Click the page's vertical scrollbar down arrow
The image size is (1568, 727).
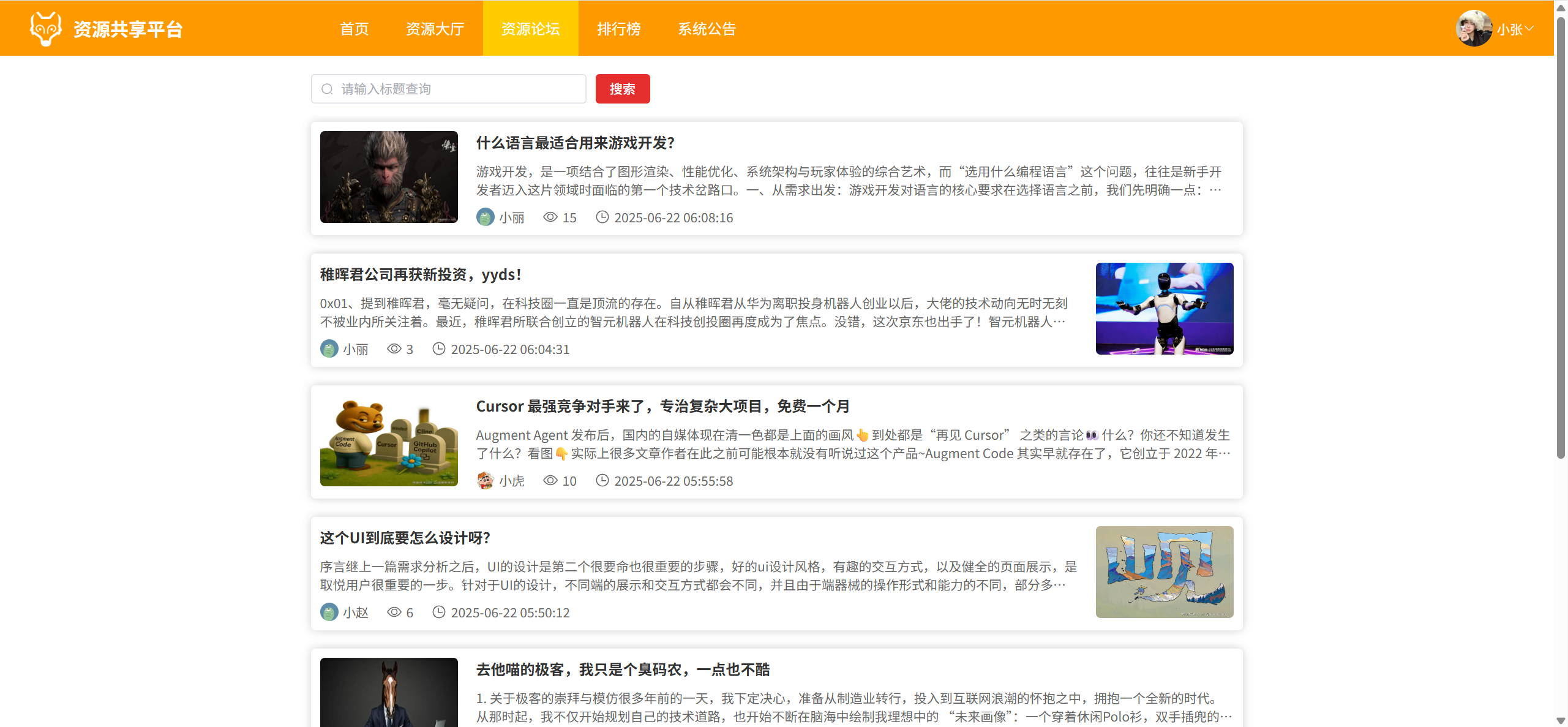[x=1561, y=720]
